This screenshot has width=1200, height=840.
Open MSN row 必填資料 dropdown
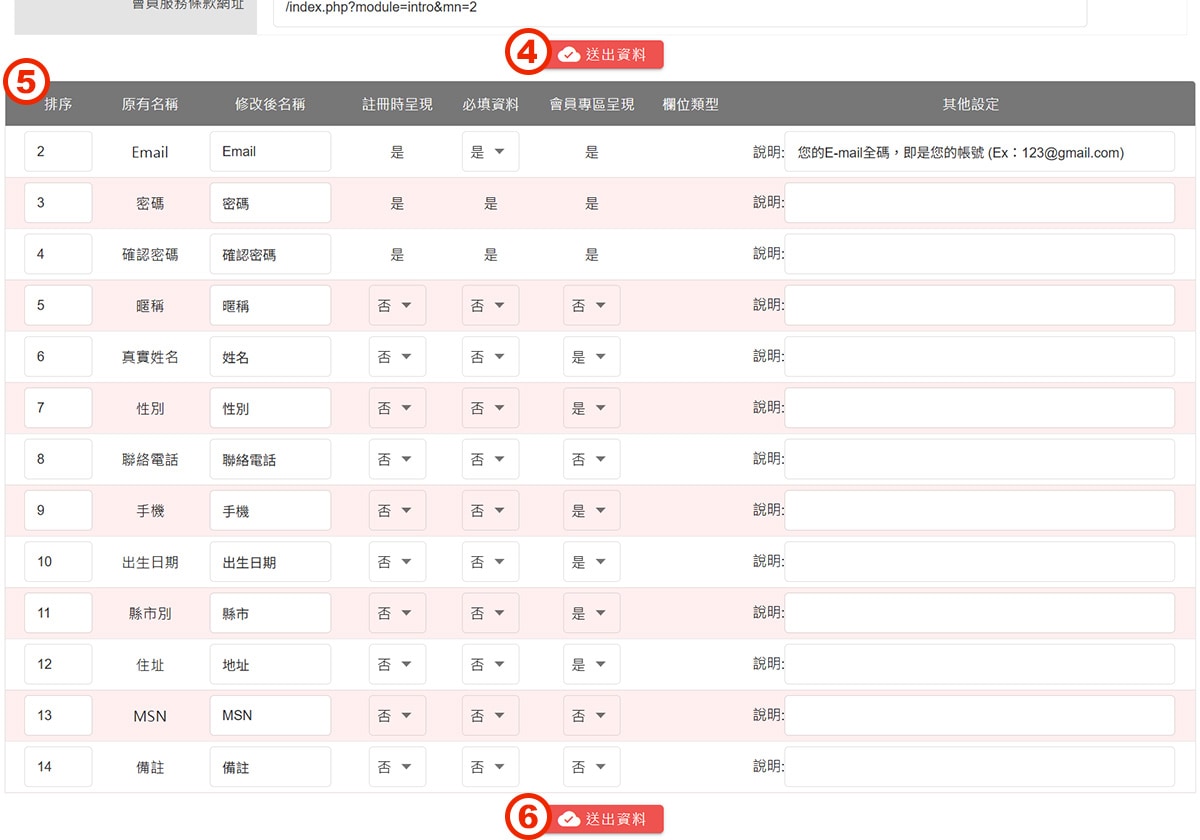point(490,716)
